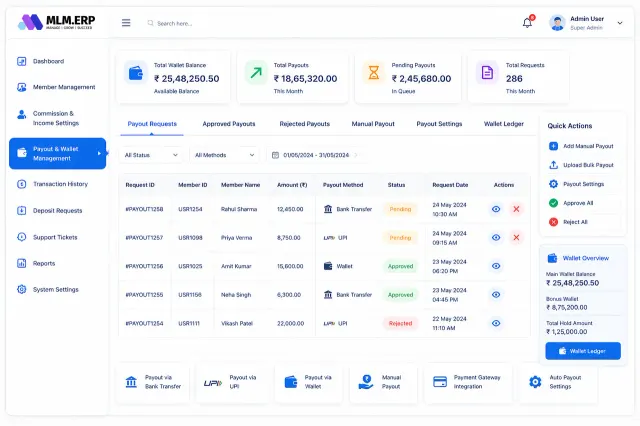The height and width of the screenshot is (426, 640).
Task: Click the Wallet Overview wallet icon
Action: click(552, 258)
